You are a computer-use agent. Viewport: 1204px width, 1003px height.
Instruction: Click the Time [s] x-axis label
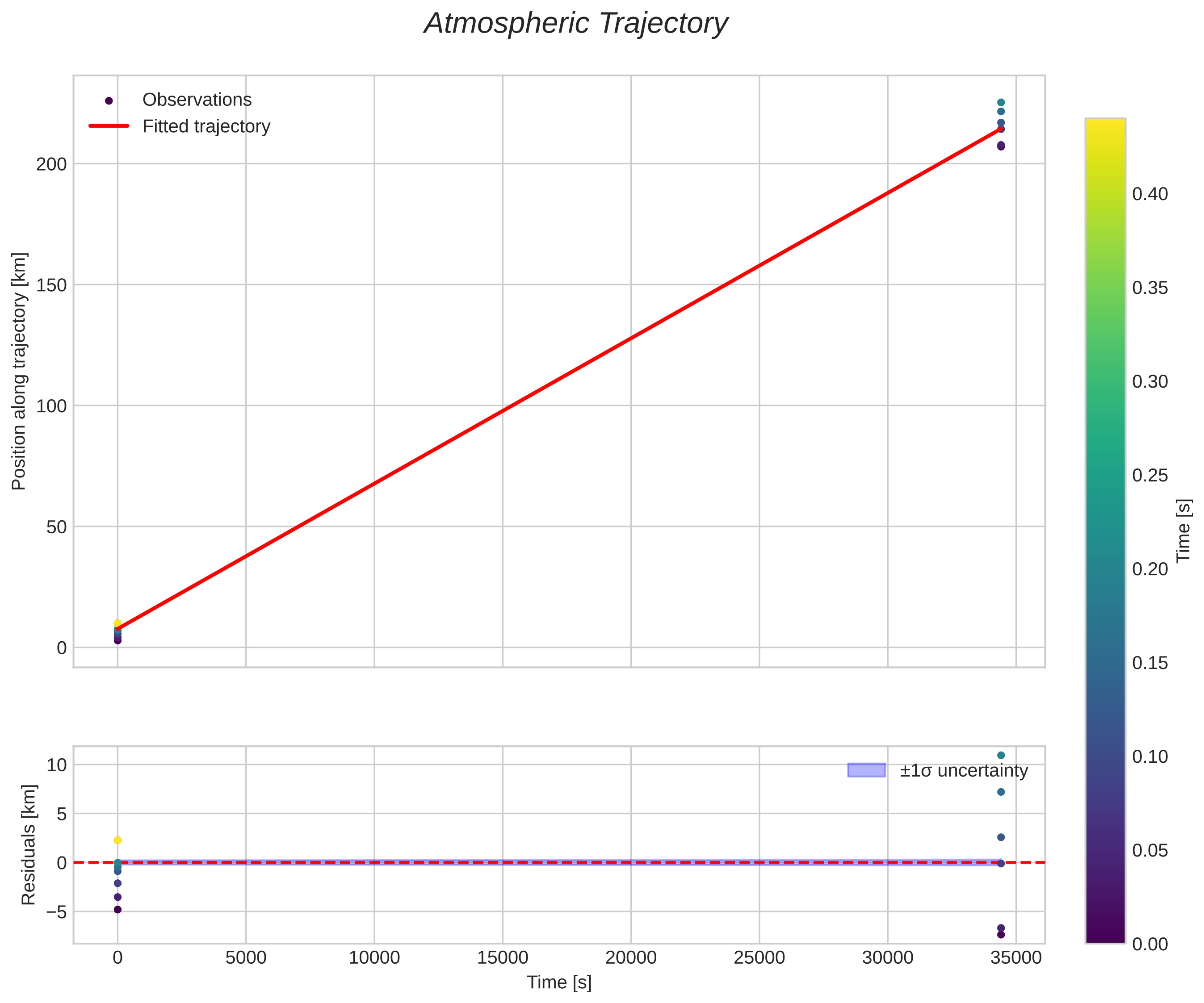pyautogui.click(x=559, y=982)
